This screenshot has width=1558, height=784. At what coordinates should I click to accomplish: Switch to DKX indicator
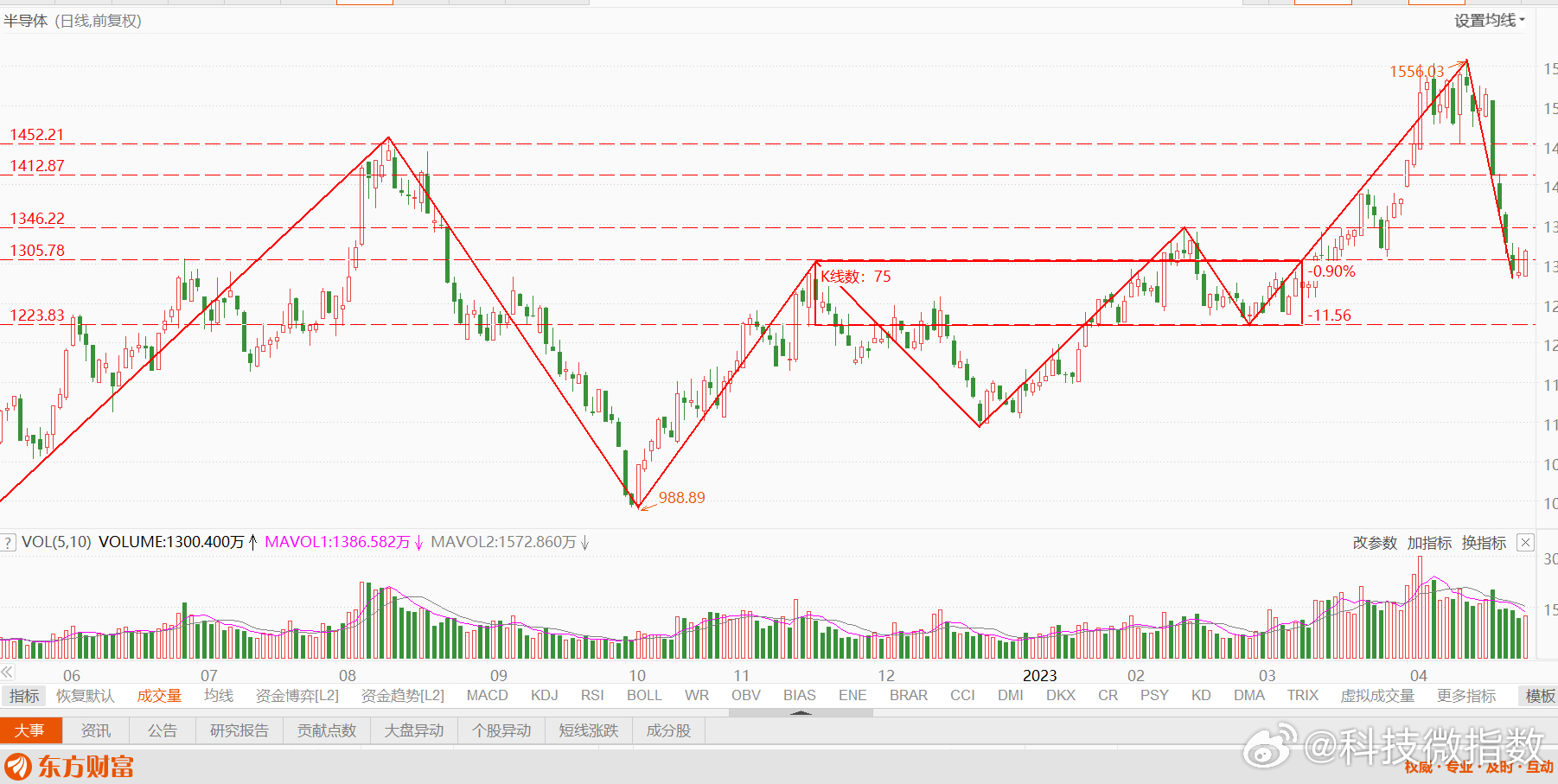point(1061,696)
